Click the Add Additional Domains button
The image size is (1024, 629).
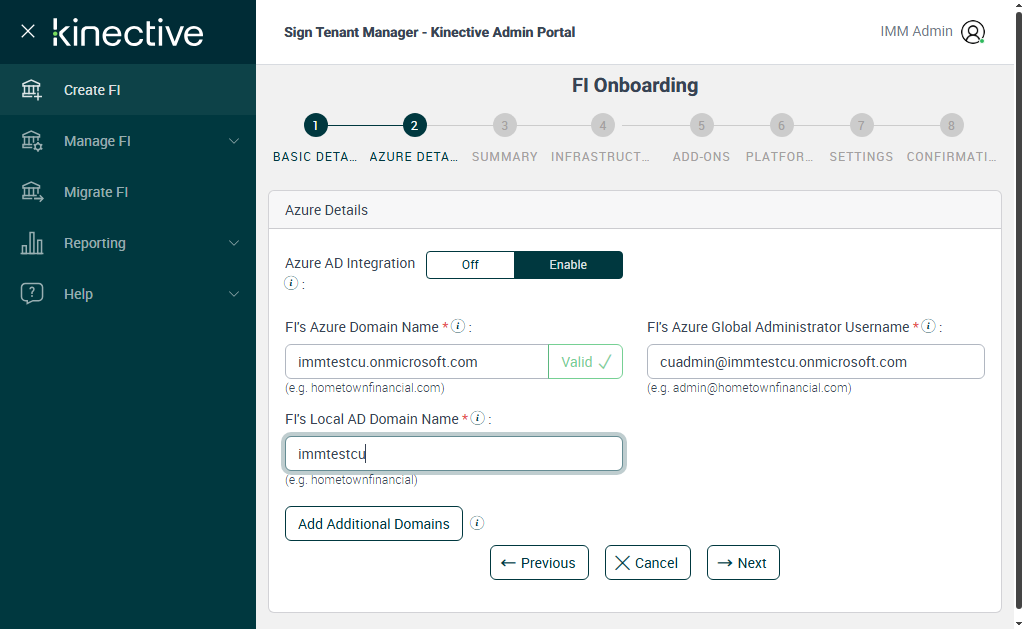click(374, 524)
